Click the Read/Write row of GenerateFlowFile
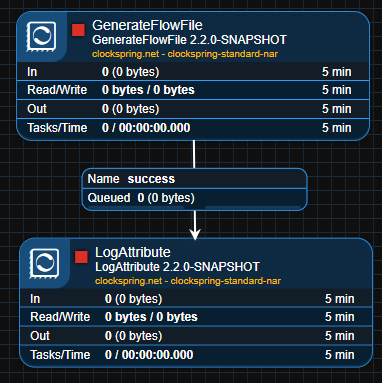This screenshot has width=382, height=383. pyautogui.click(x=193, y=90)
